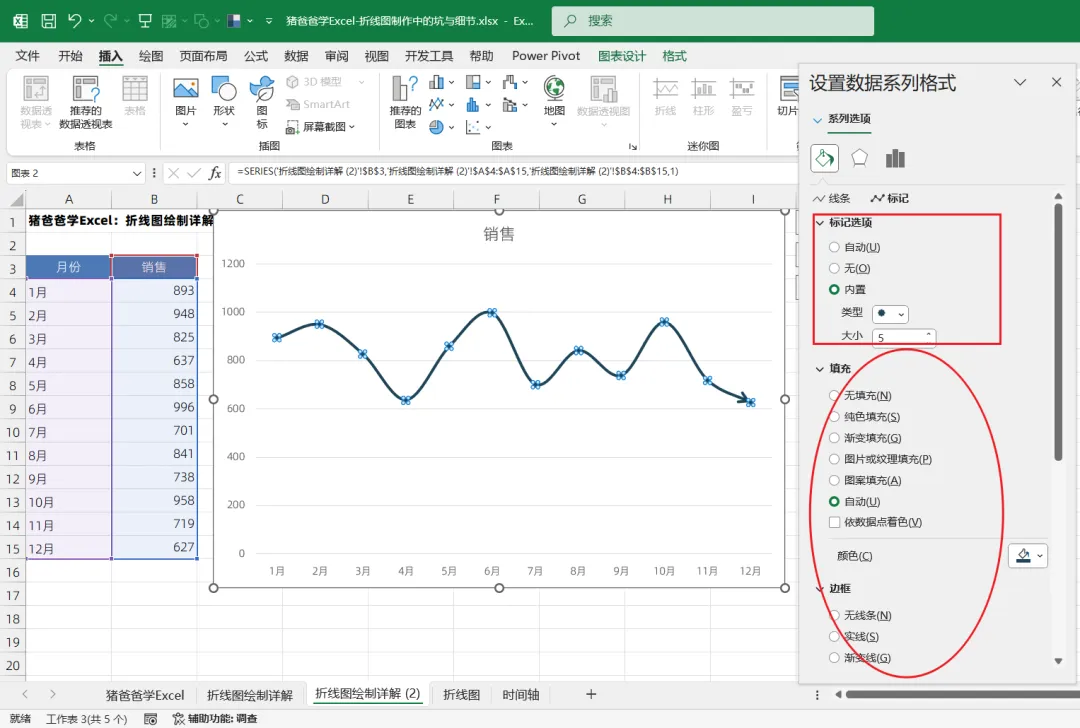Click the Save icon in title bar

point(48,21)
